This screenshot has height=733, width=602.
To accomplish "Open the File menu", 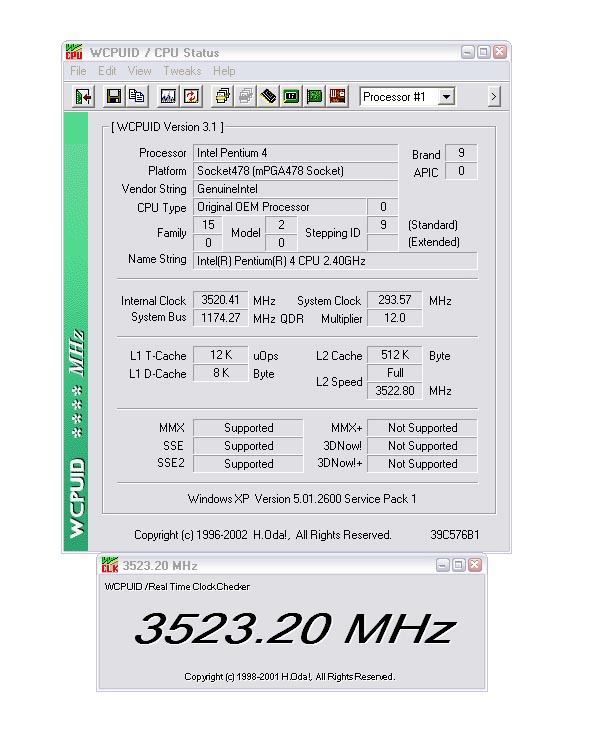I will click(x=78, y=71).
